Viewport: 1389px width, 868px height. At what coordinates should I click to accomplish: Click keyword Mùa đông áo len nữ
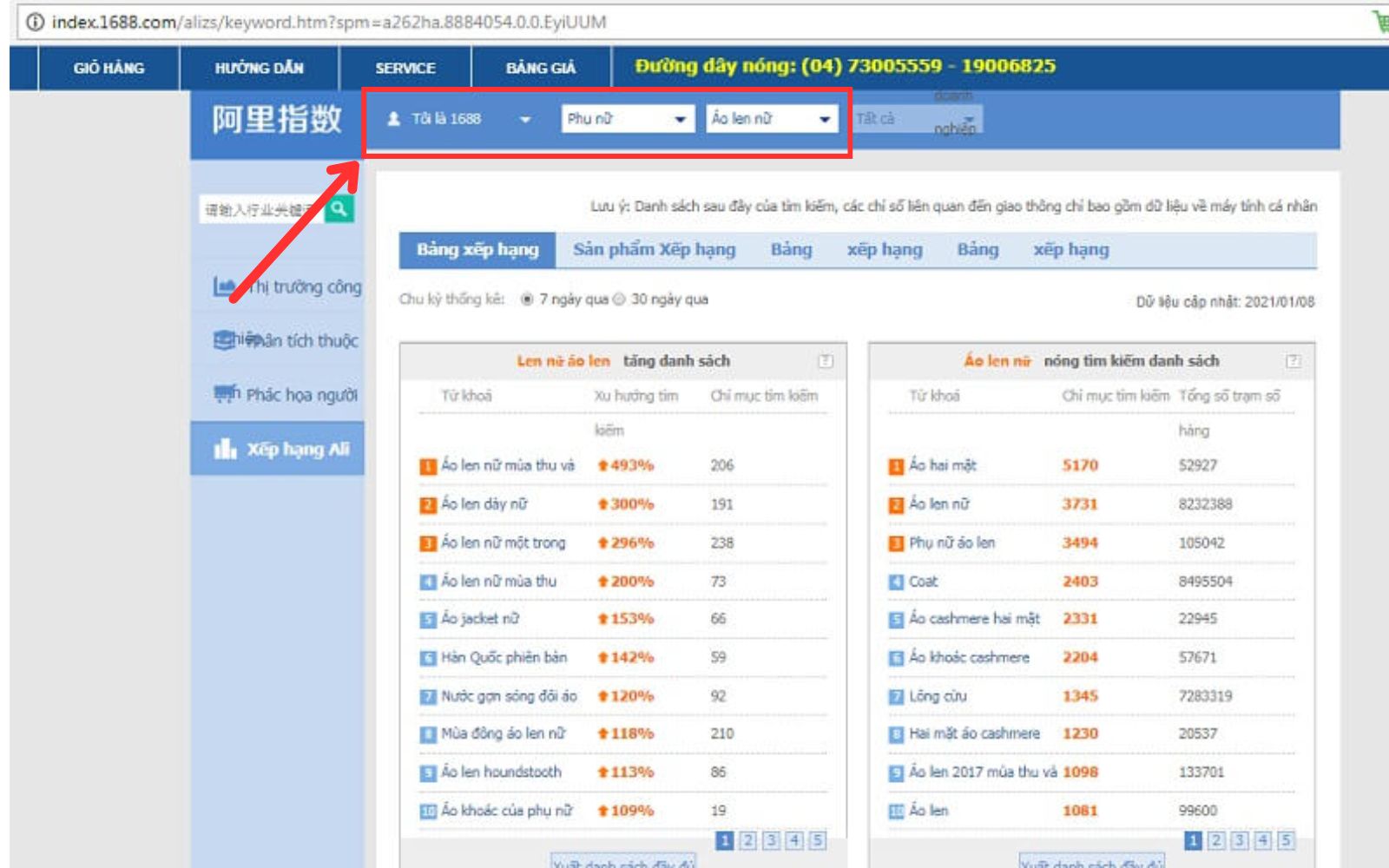click(503, 733)
